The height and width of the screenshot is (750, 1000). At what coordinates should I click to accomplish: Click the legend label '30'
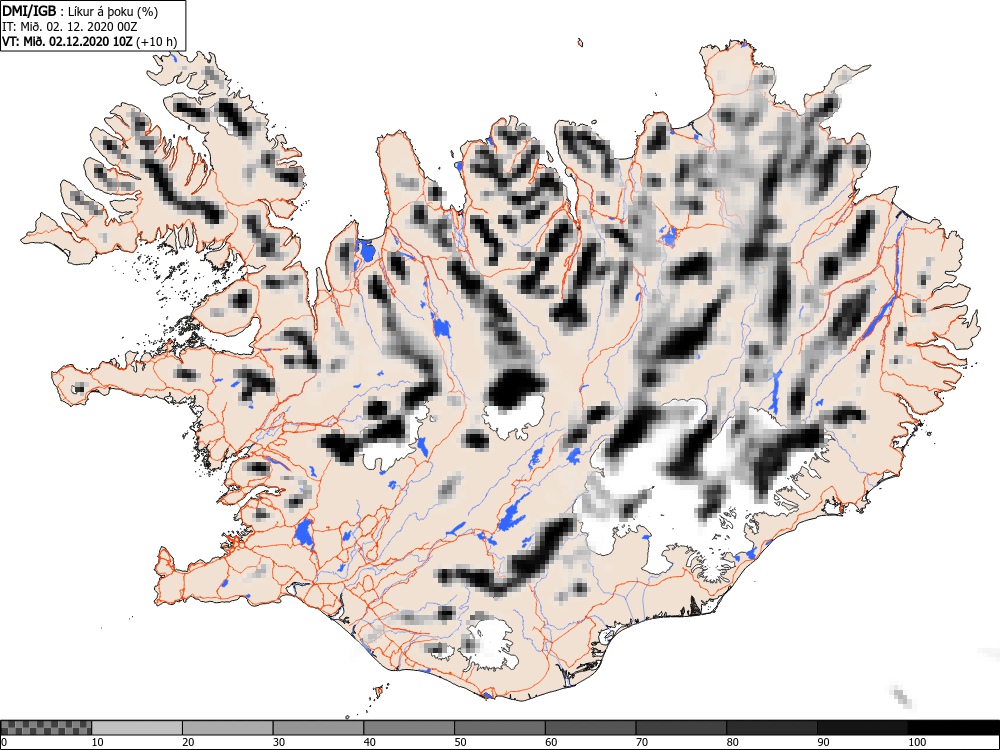click(279, 742)
